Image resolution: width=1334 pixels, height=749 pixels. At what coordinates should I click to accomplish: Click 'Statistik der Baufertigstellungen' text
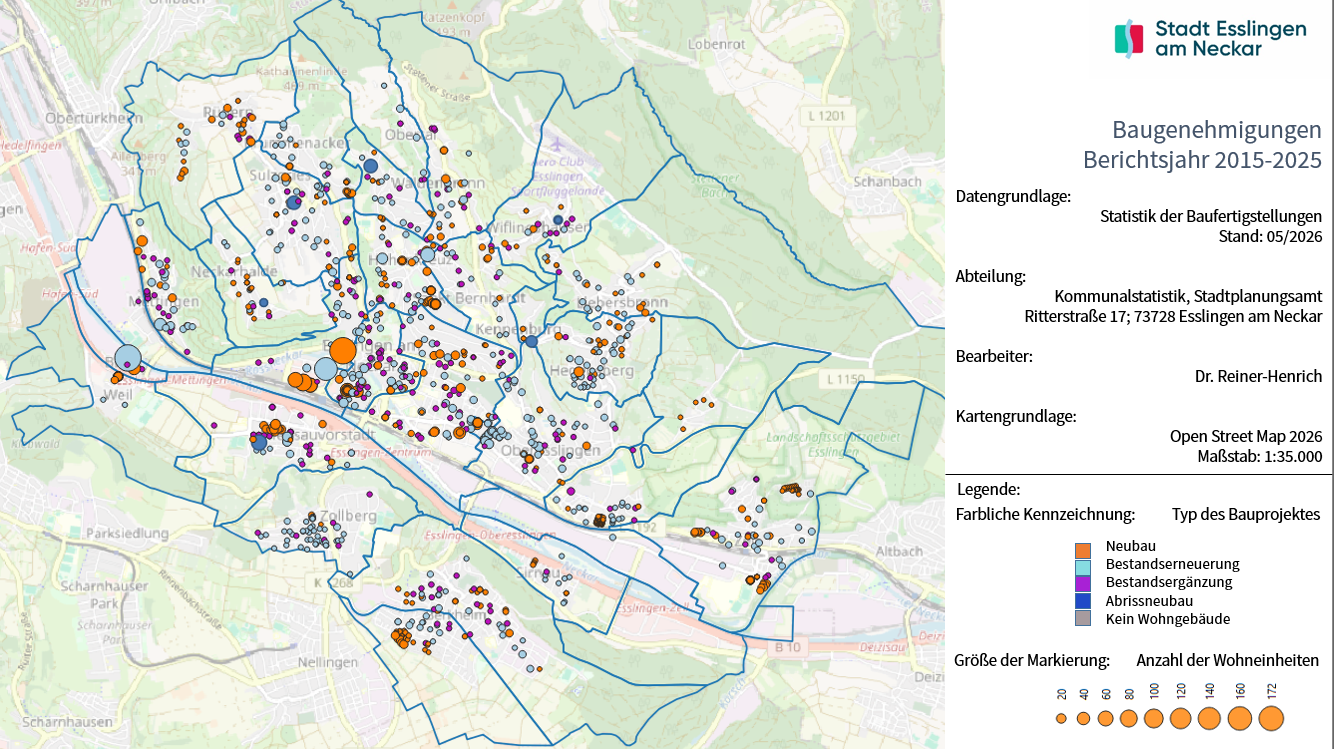[x=1211, y=216]
